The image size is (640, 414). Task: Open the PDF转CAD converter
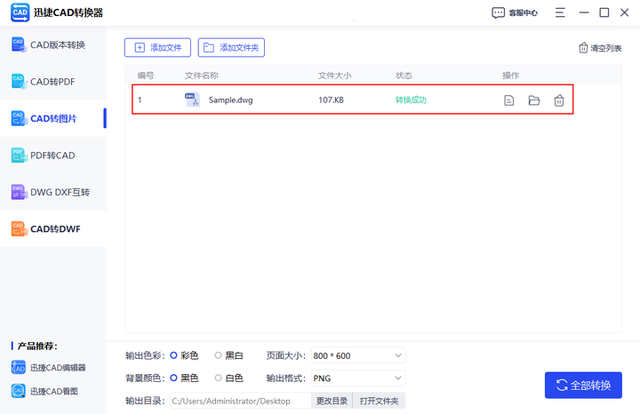[x=53, y=155]
